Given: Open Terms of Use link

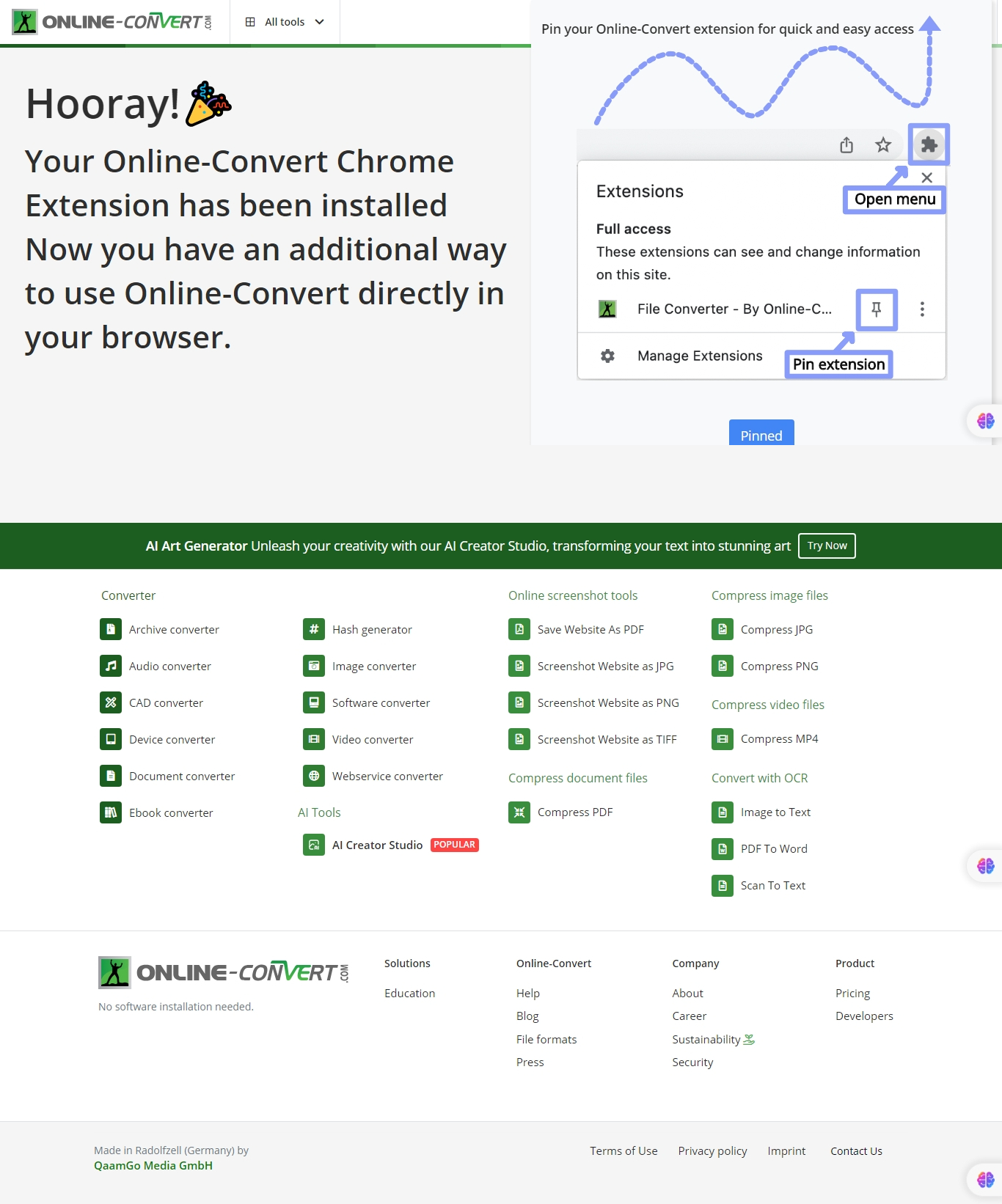Looking at the screenshot, I should click(623, 1151).
